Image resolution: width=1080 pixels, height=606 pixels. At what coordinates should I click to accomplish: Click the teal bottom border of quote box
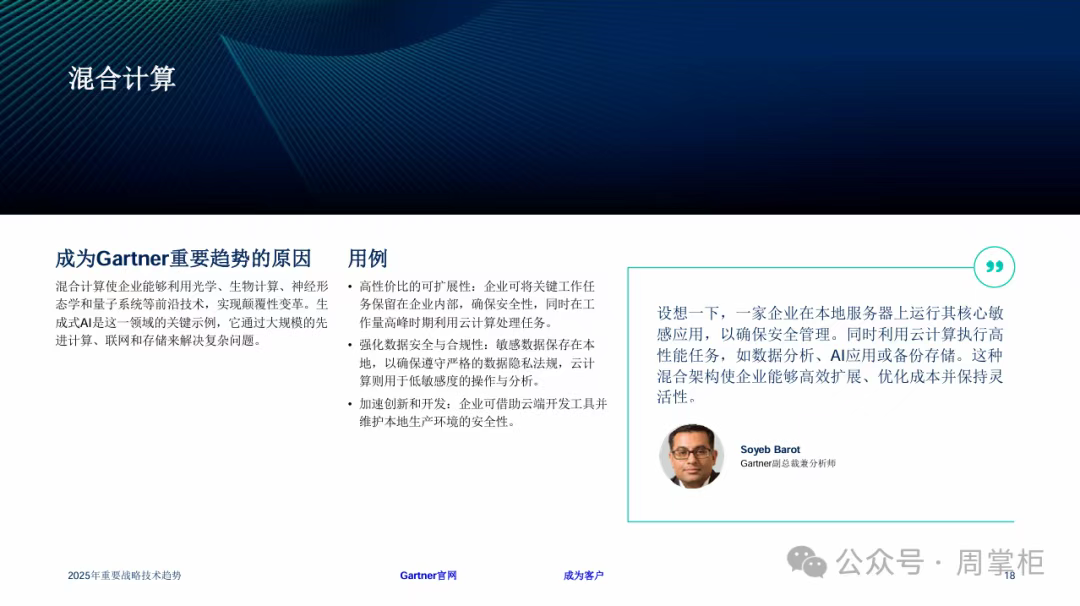click(x=820, y=521)
